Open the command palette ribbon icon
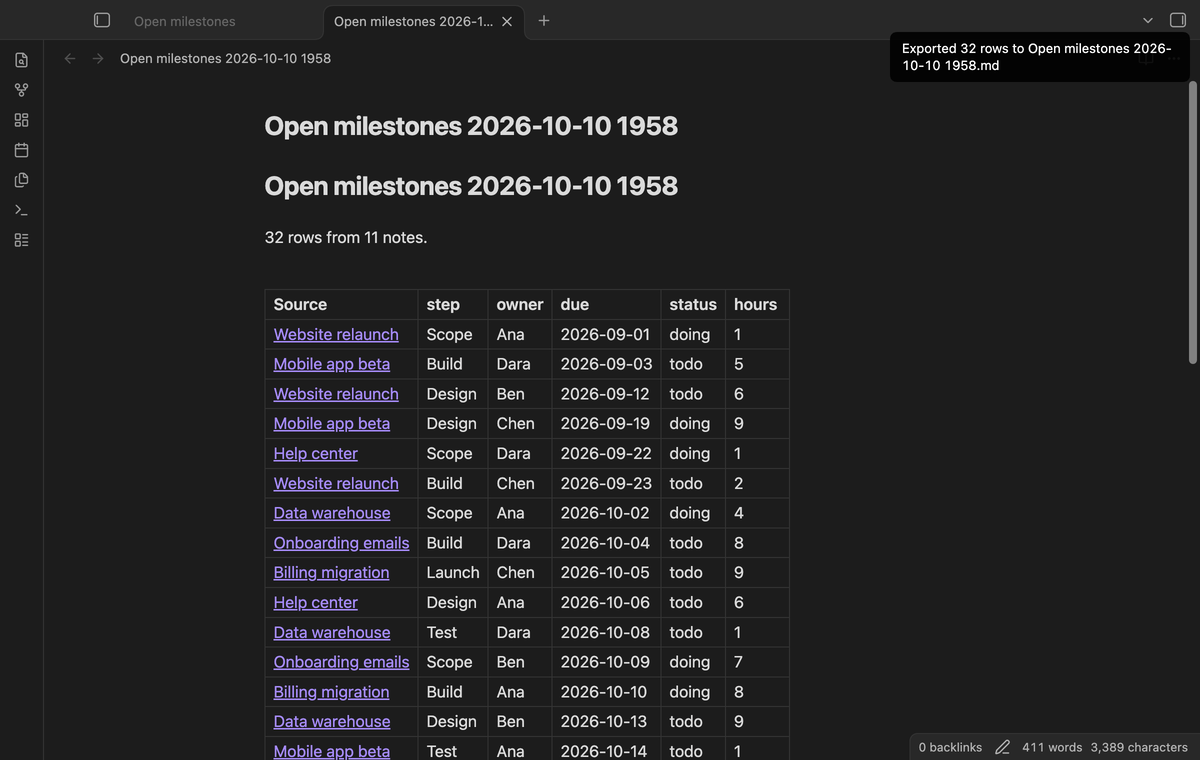 22,210
